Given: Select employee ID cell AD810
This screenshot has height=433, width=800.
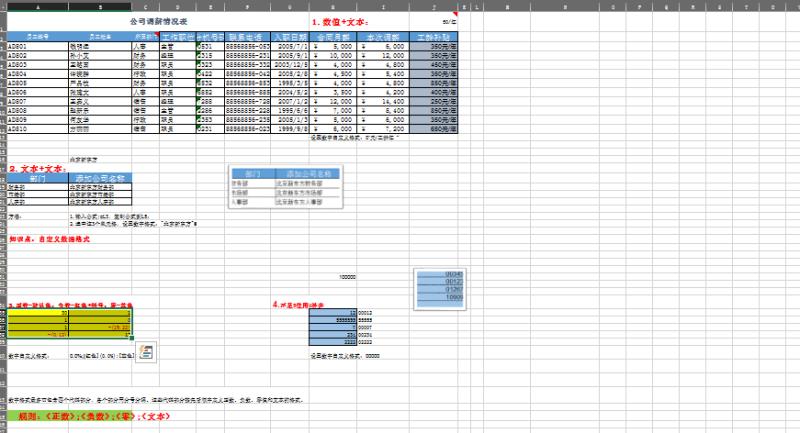Looking at the screenshot, I should pos(38,129).
